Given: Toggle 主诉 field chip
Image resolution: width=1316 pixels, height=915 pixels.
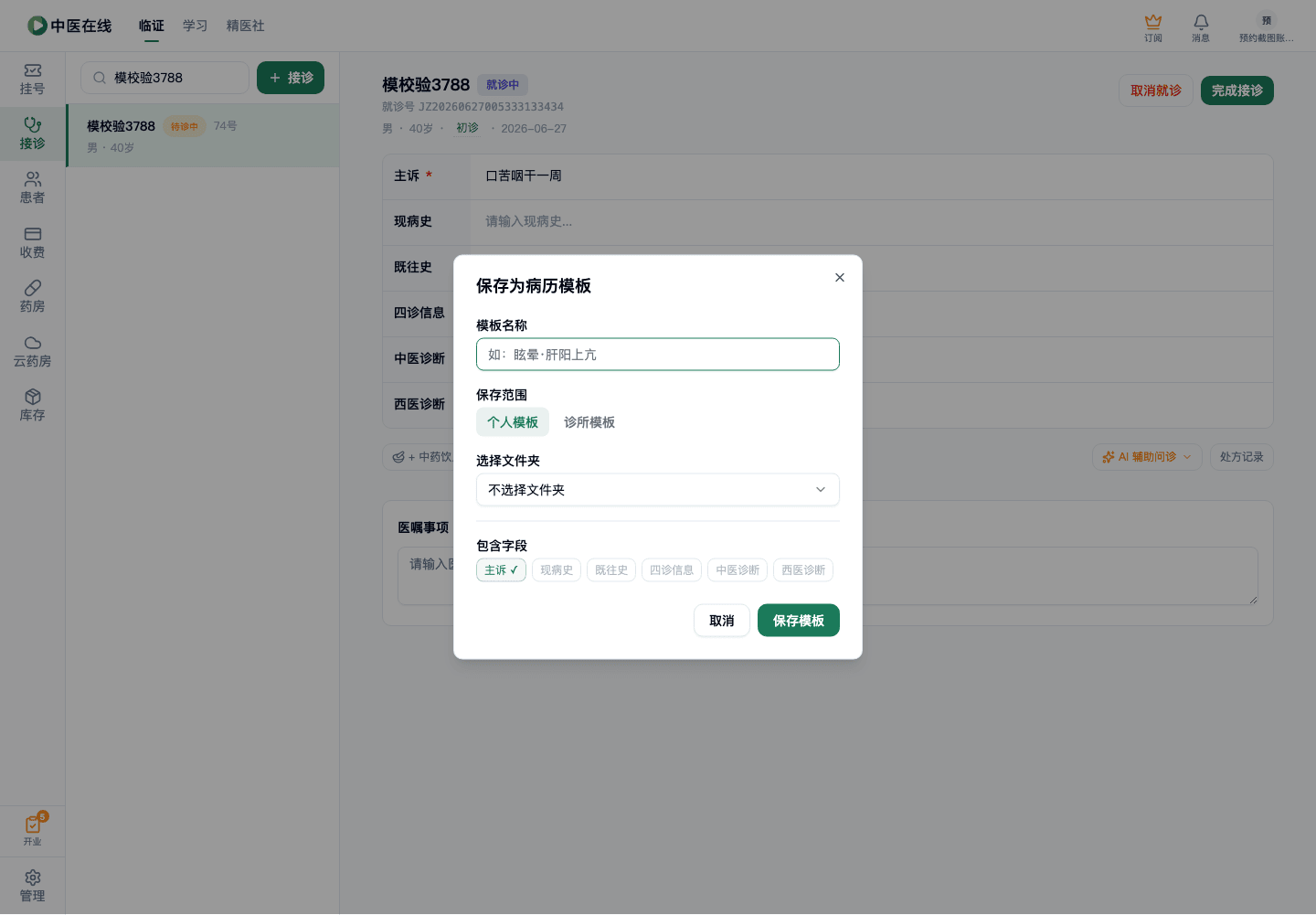Looking at the screenshot, I should click(501, 570).
